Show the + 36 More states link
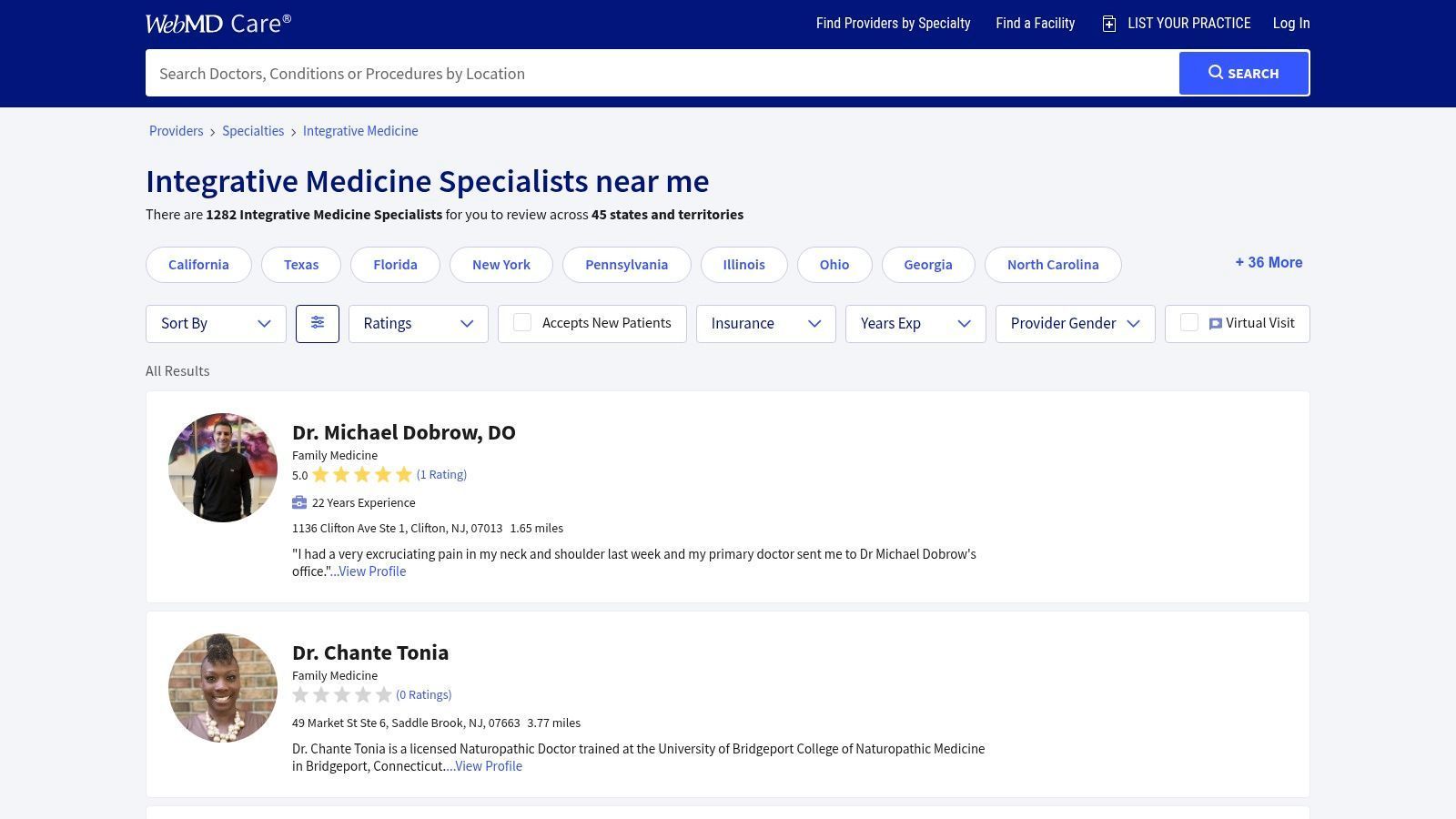 pos(1269,263)
